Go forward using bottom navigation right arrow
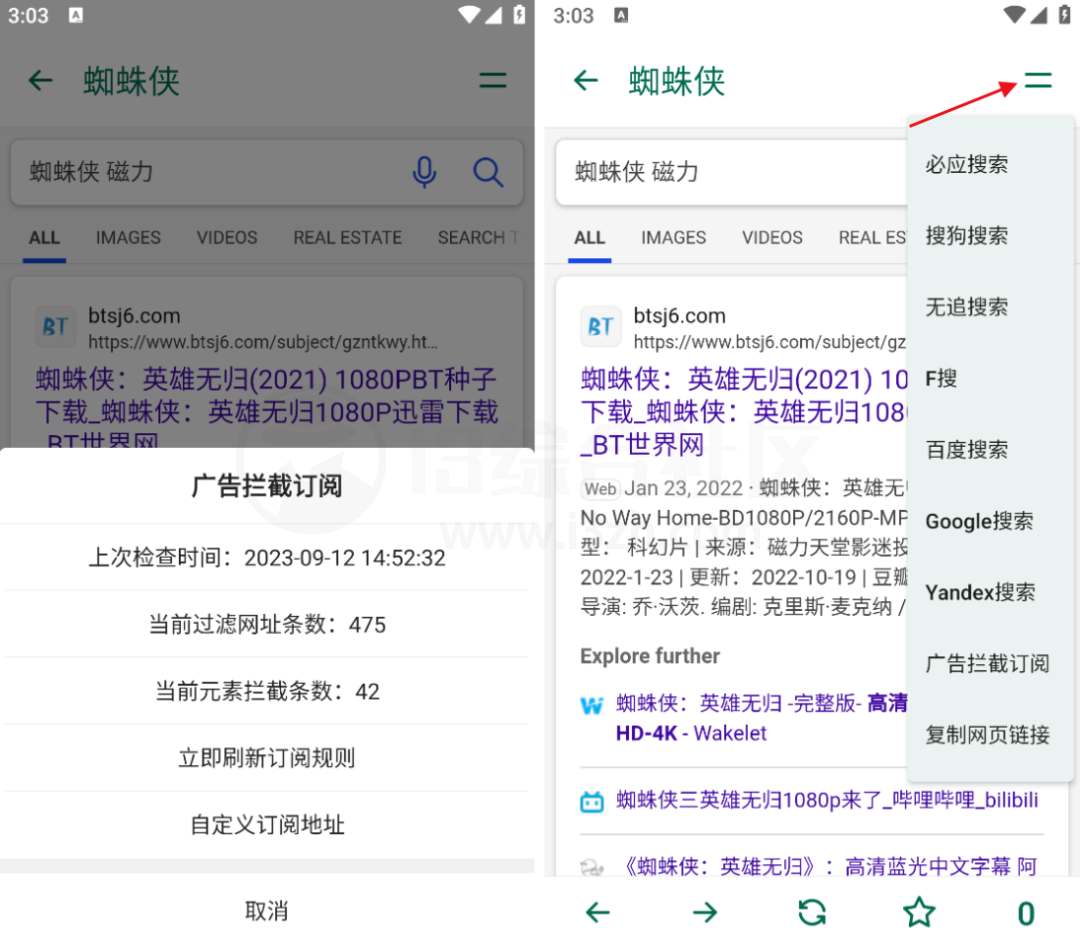Image resolution: width=1080 pixels, height=945 pixels. pyautogui.click(x=705, y=913)
